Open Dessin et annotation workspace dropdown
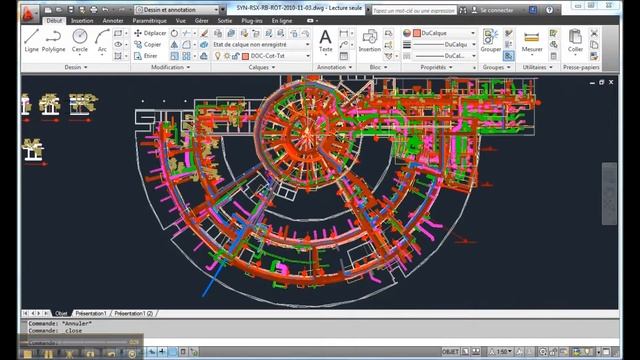The width and height of the screenshot is (640, 360). [x=177, y=9]
